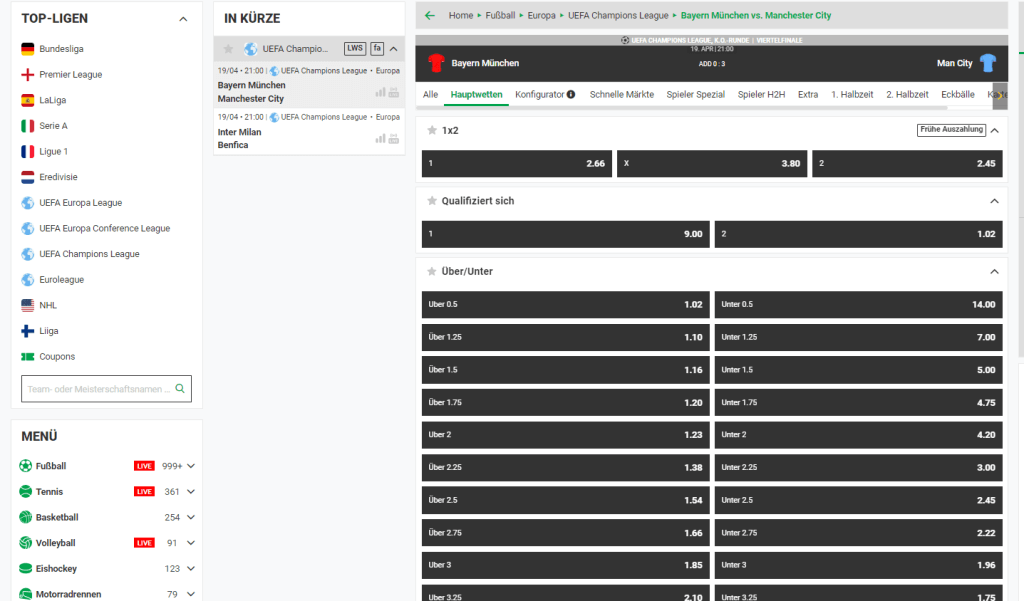Bet on draw X at 3.80

[x=712, y=163]
